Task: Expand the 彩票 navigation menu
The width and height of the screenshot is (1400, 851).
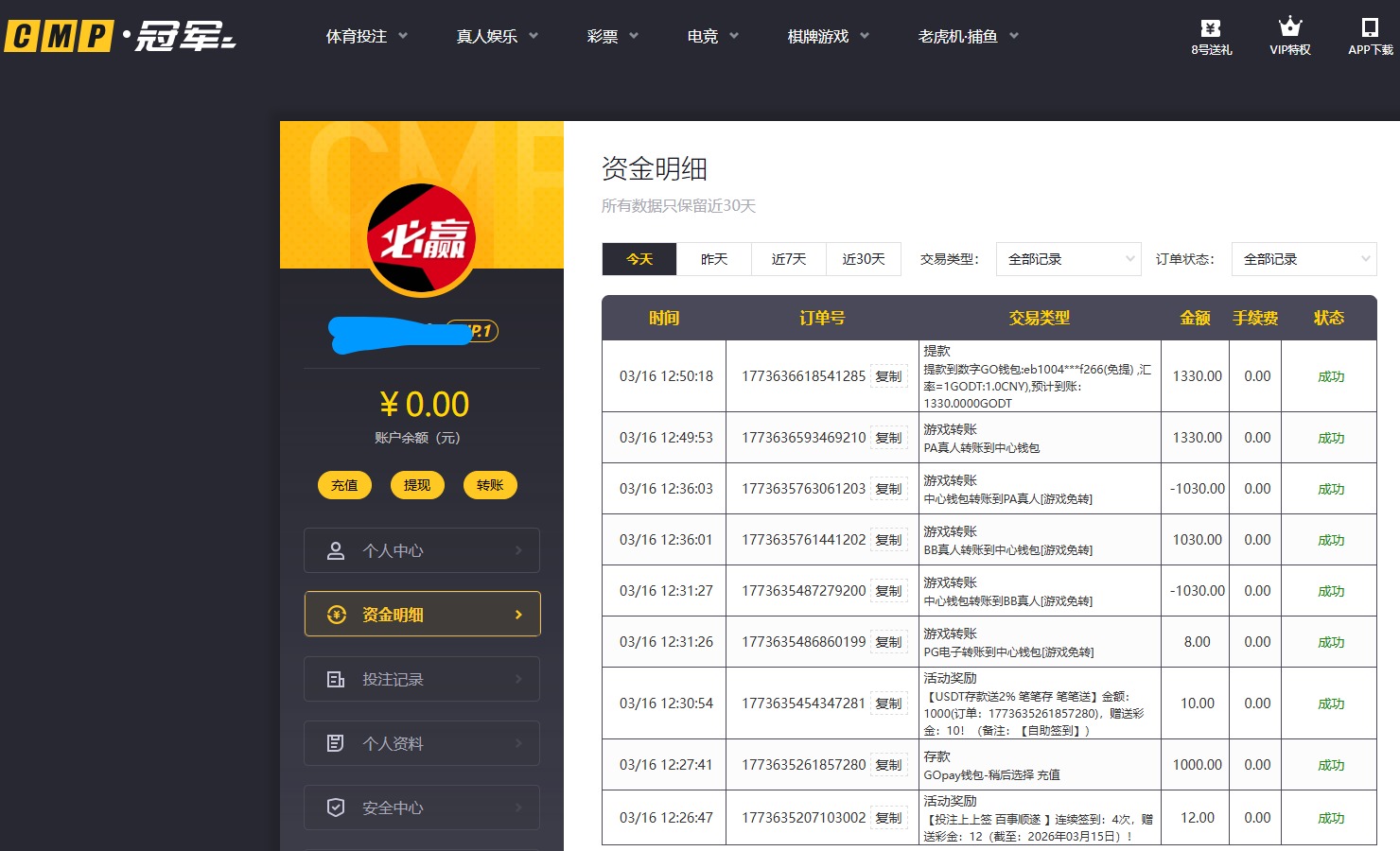Action: coord(611,36)
